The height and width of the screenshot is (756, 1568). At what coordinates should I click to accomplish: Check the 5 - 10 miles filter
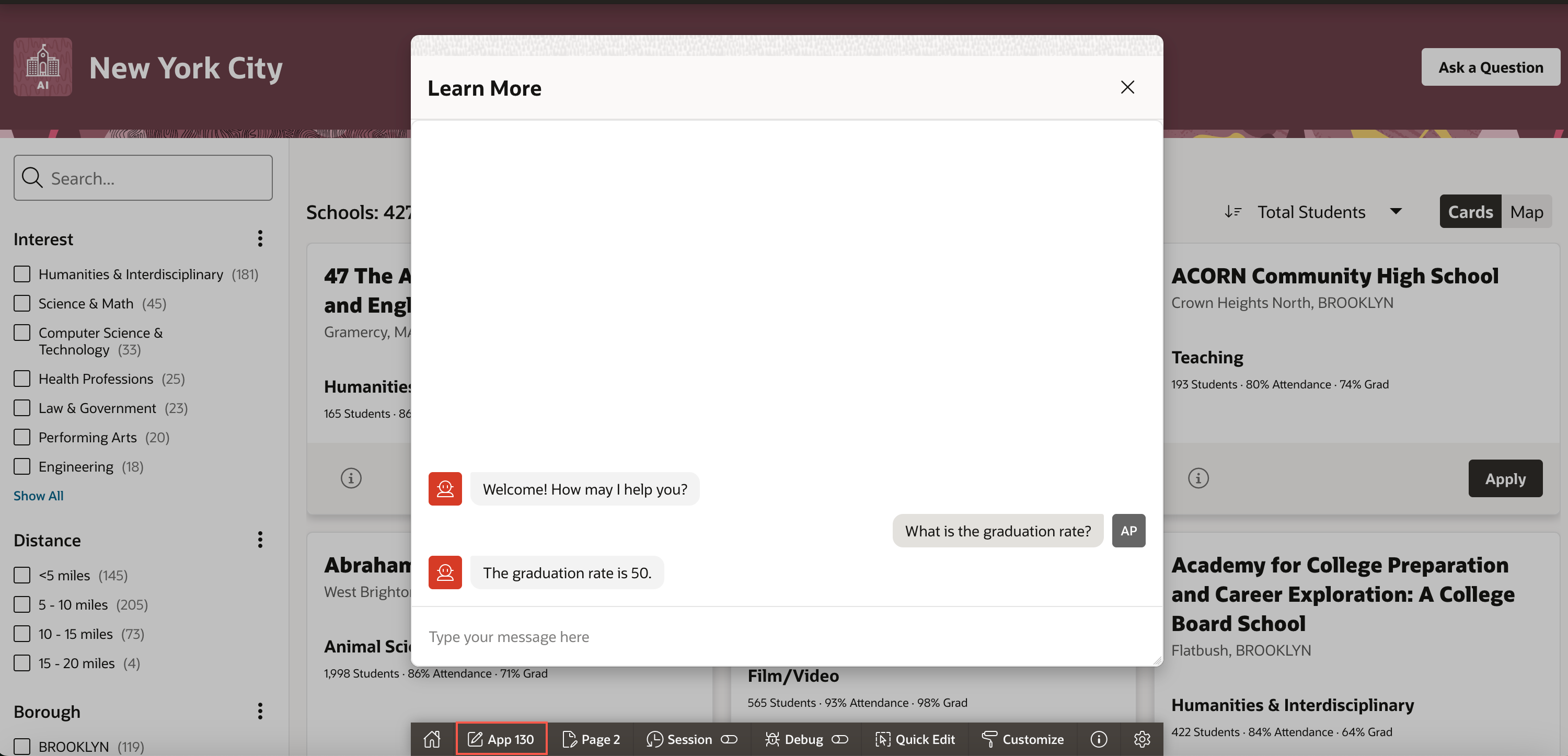tap(22, 604)
